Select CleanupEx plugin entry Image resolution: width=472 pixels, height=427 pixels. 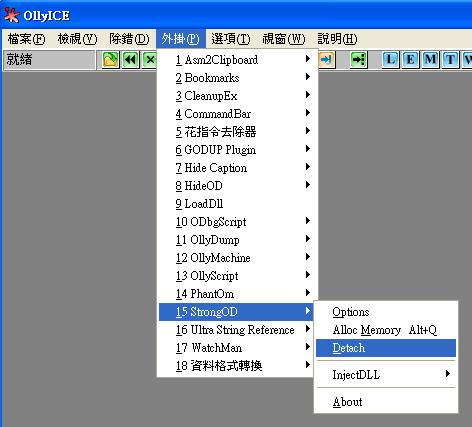tap(236, 96)
